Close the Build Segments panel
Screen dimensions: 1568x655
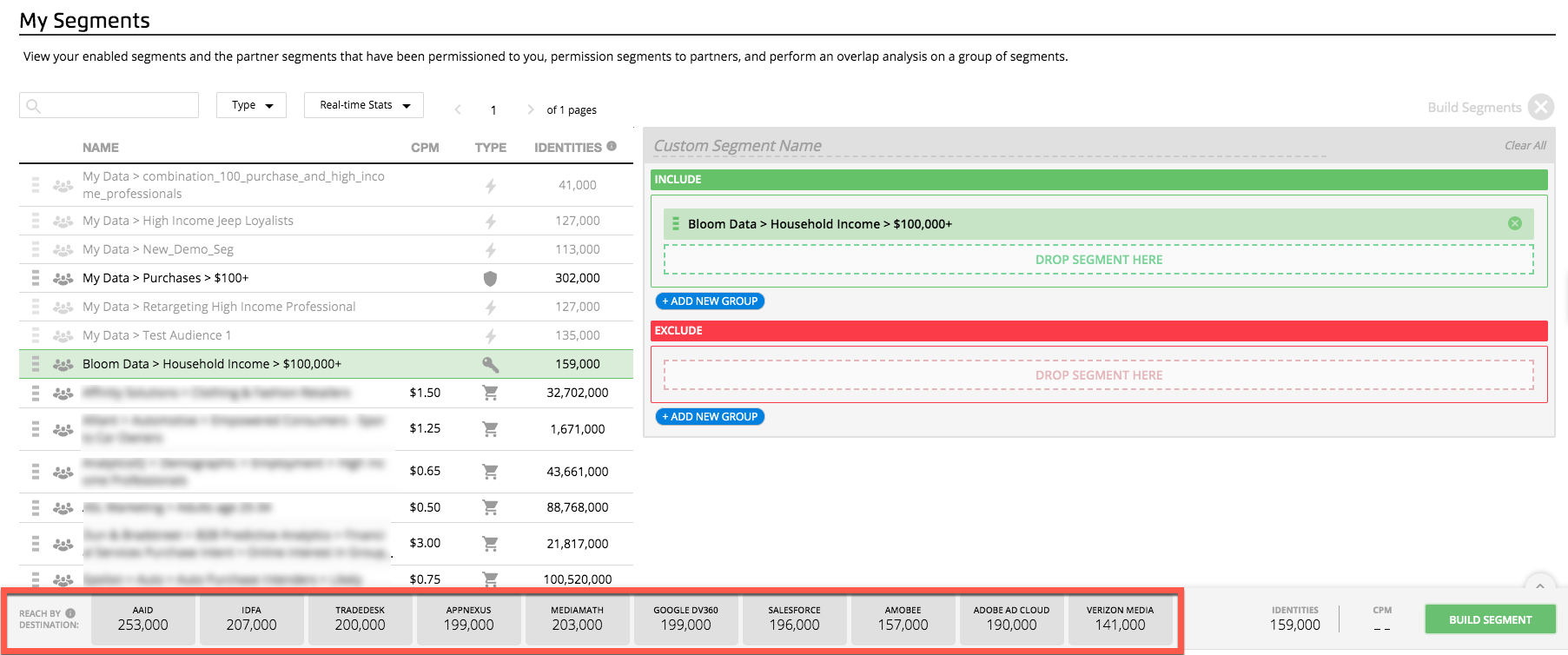click(1541, 107)
